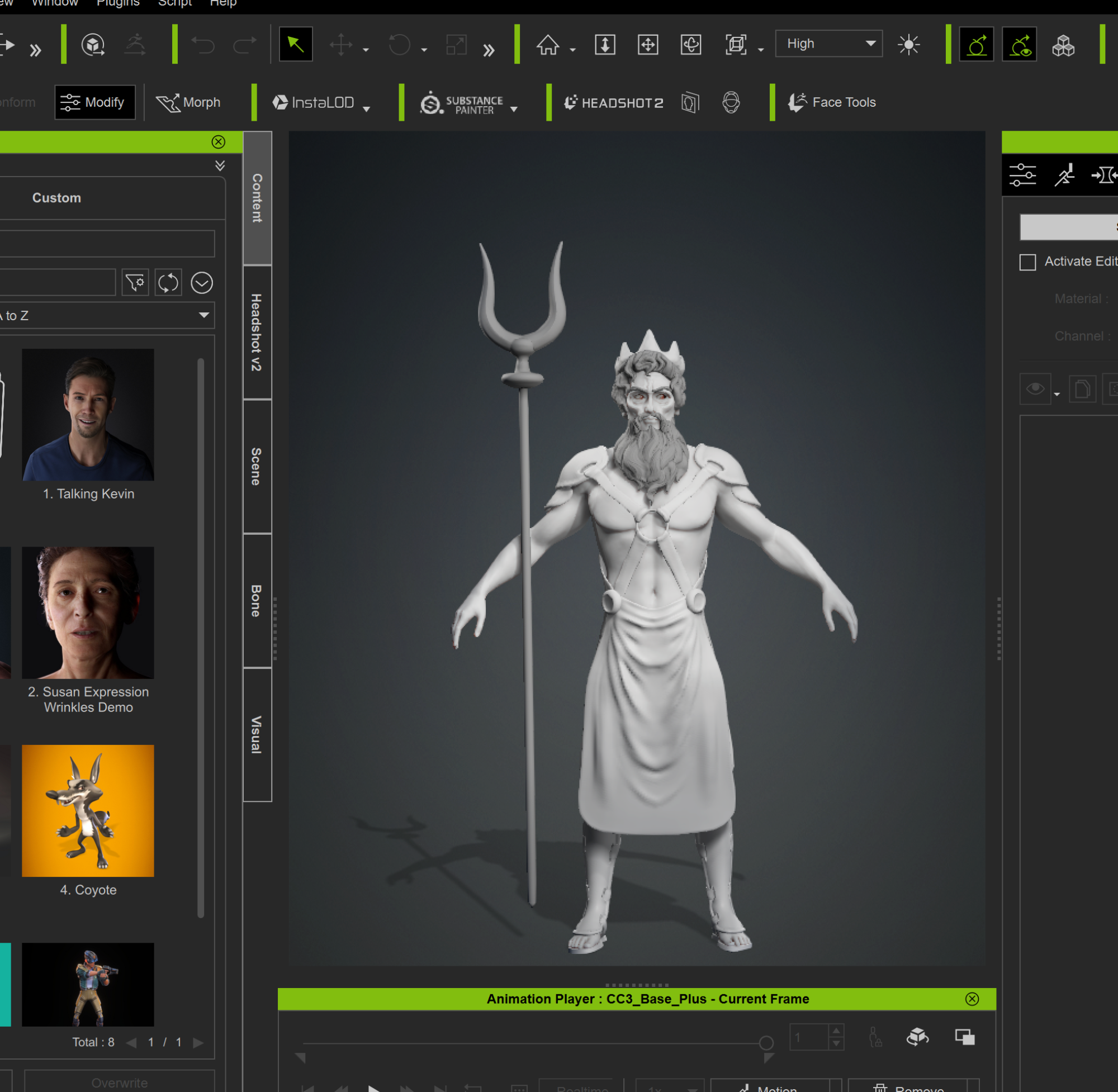Select the Coyote thumbnail
This screenshot has height=1092, width=1118.
pos(88,810)
